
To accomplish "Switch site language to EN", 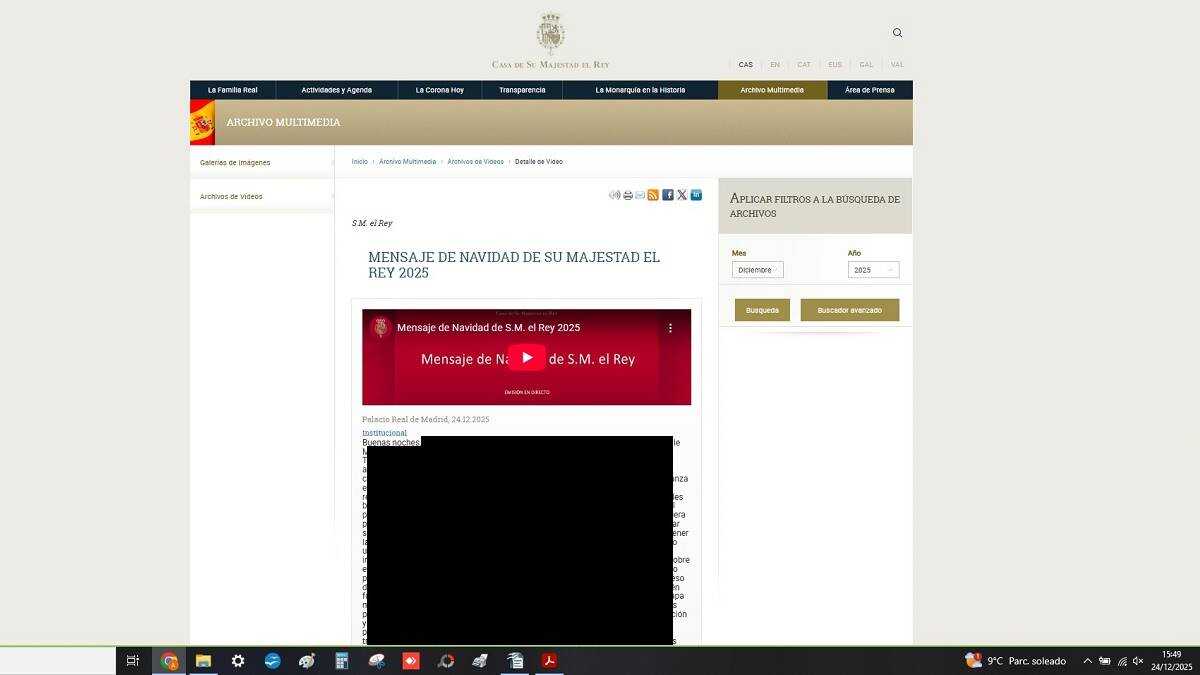I will pyautogui.click(x=775, y=65).
